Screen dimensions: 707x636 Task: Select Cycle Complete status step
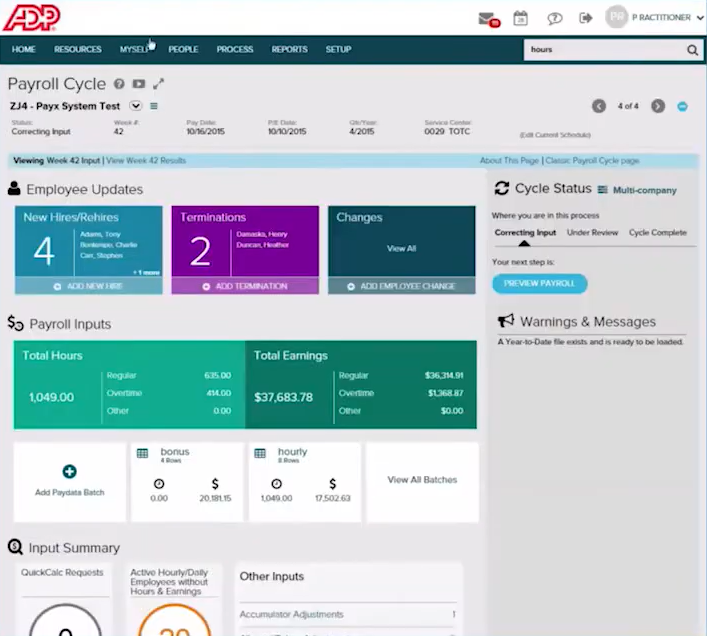[658, 233]
